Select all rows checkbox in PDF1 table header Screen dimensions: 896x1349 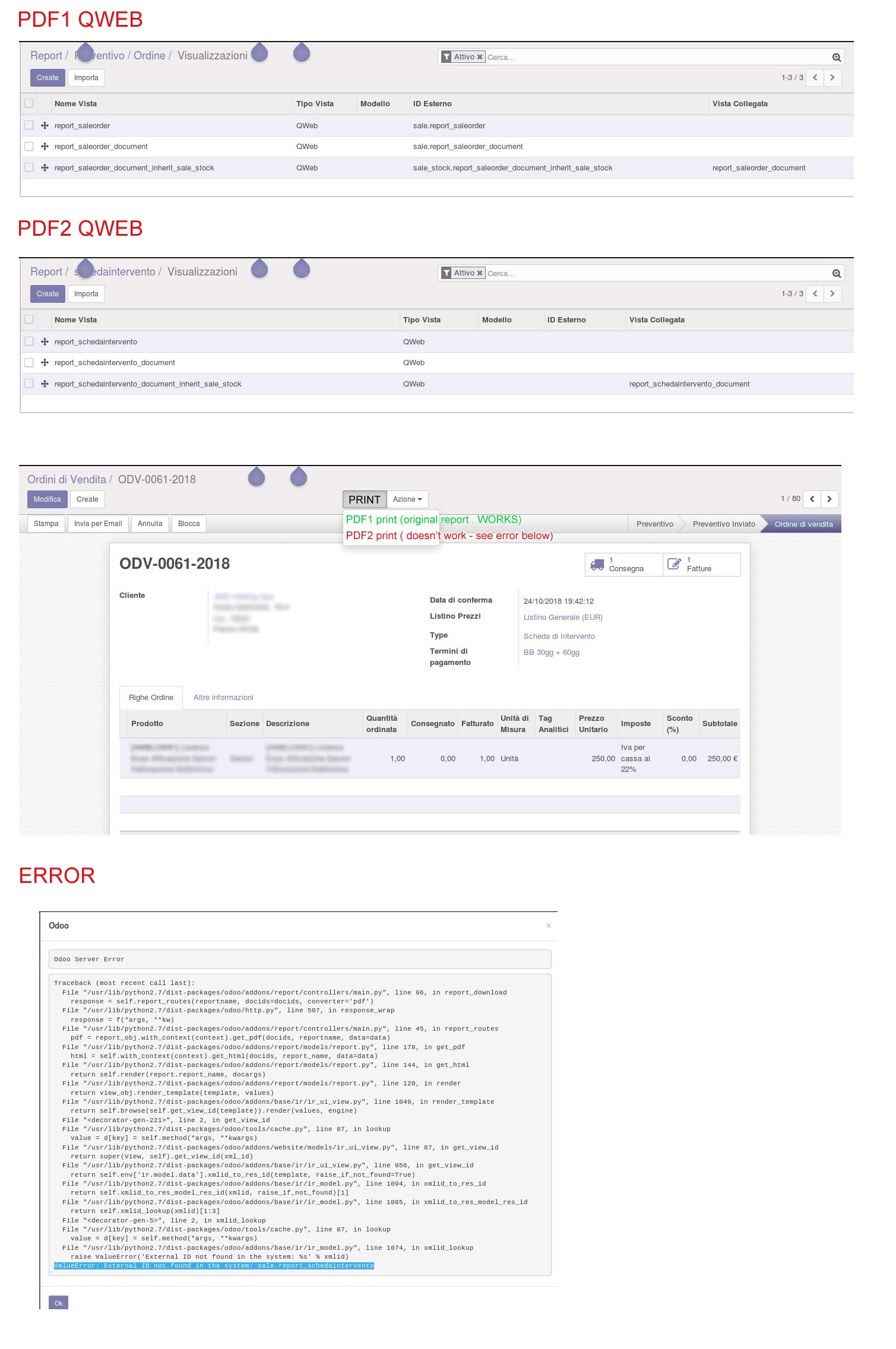click(x=29, y=103)
